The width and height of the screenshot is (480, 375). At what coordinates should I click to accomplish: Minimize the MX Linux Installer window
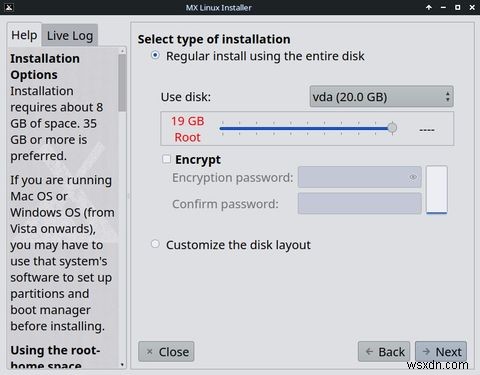443,7
